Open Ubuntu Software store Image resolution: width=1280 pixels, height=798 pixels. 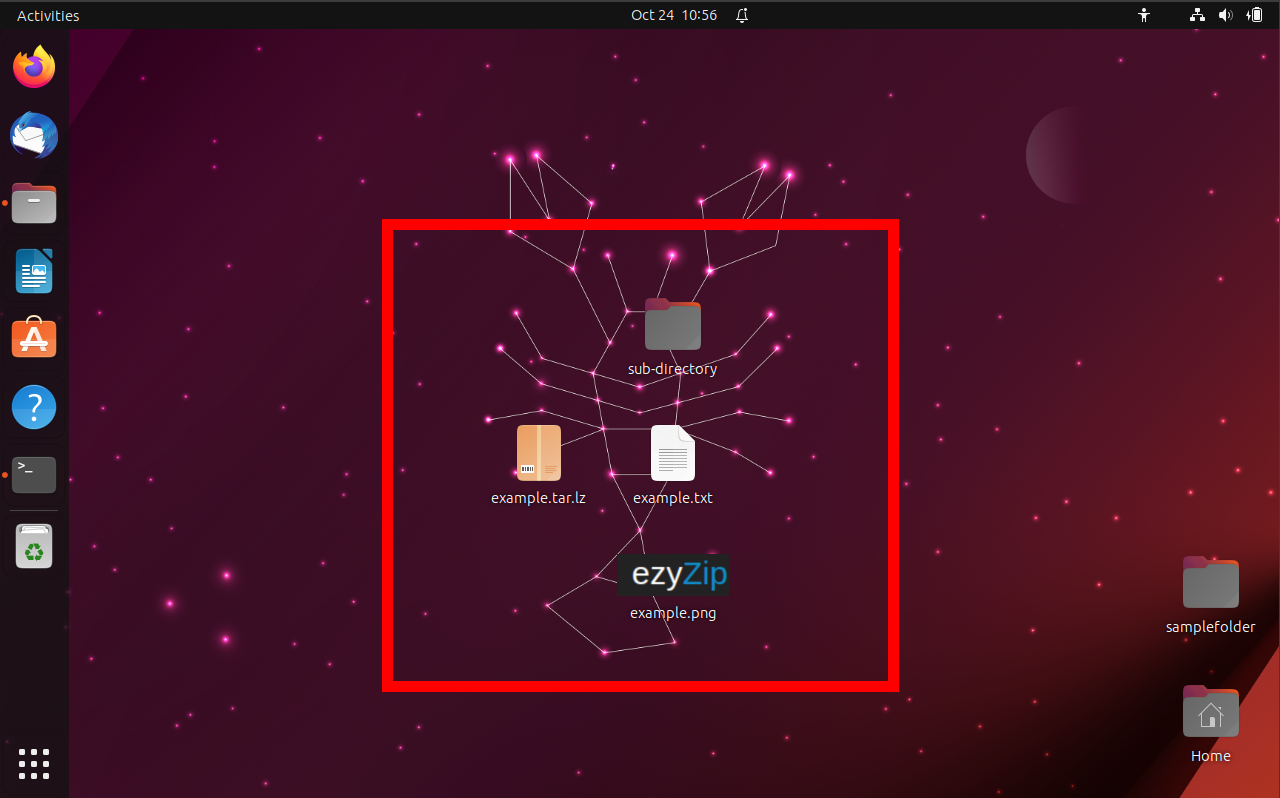[33, 338]
